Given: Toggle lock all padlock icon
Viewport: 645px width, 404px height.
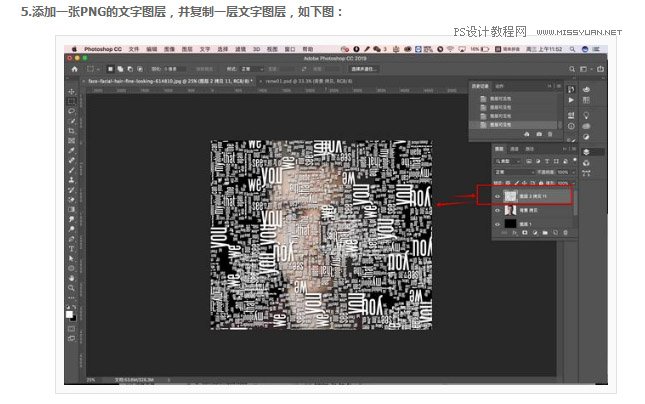Looking at the screenshot, I should [x=541, y=183].
